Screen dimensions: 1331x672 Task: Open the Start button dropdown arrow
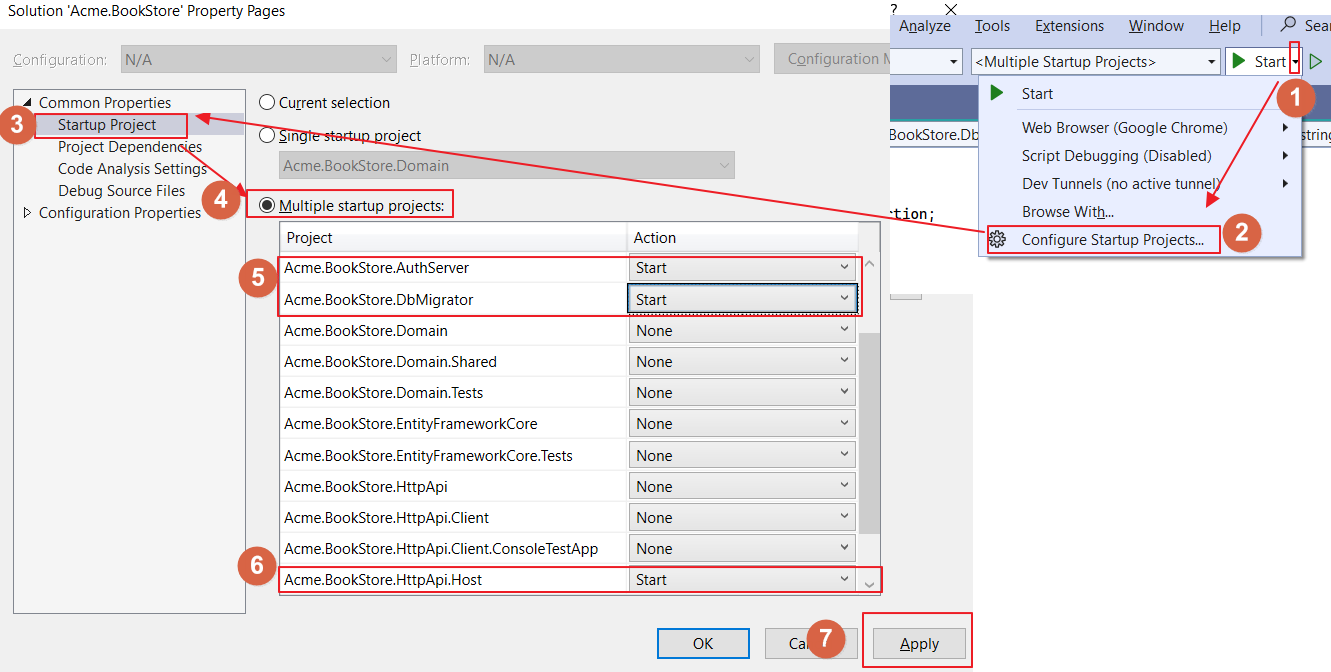coord(1296,61)
